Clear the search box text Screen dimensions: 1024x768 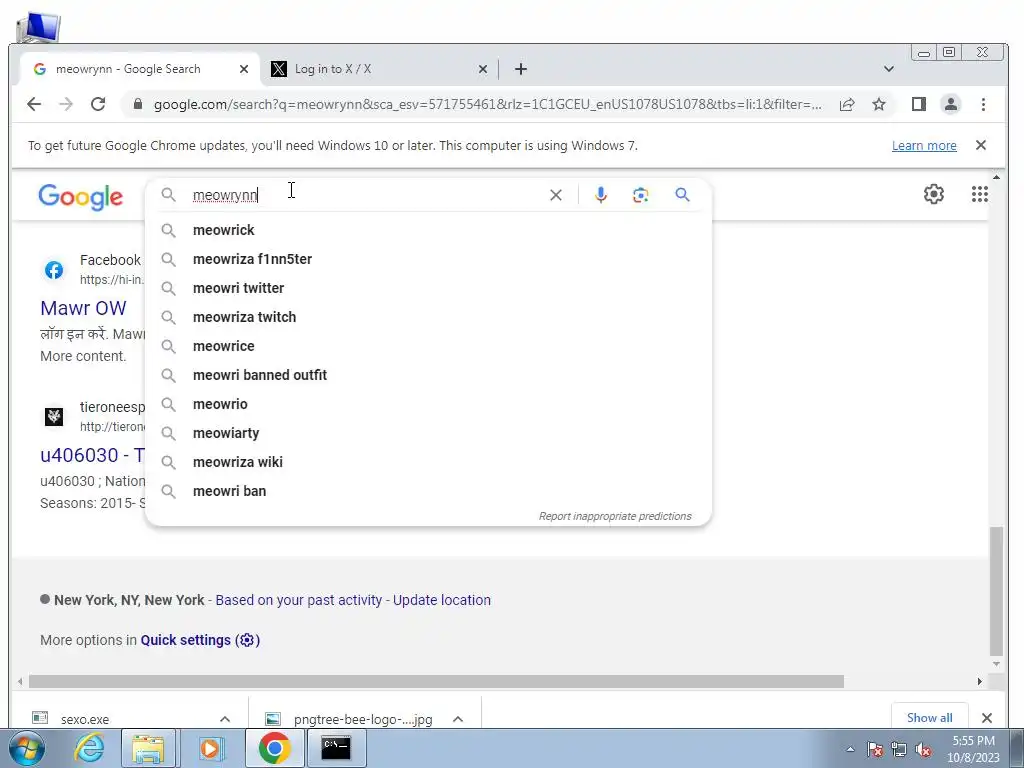coord(556,195)
